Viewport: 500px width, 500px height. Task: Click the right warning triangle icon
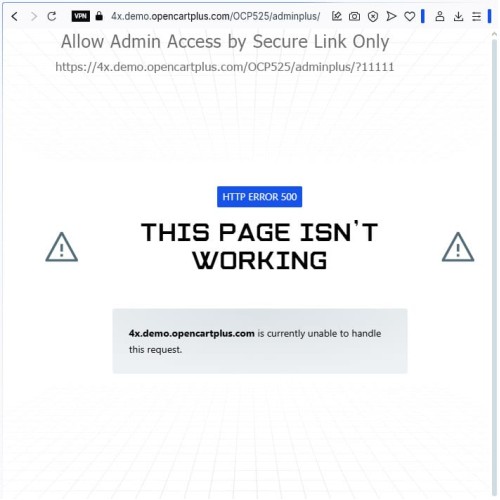pyautogui.click(x=458, y=247)
